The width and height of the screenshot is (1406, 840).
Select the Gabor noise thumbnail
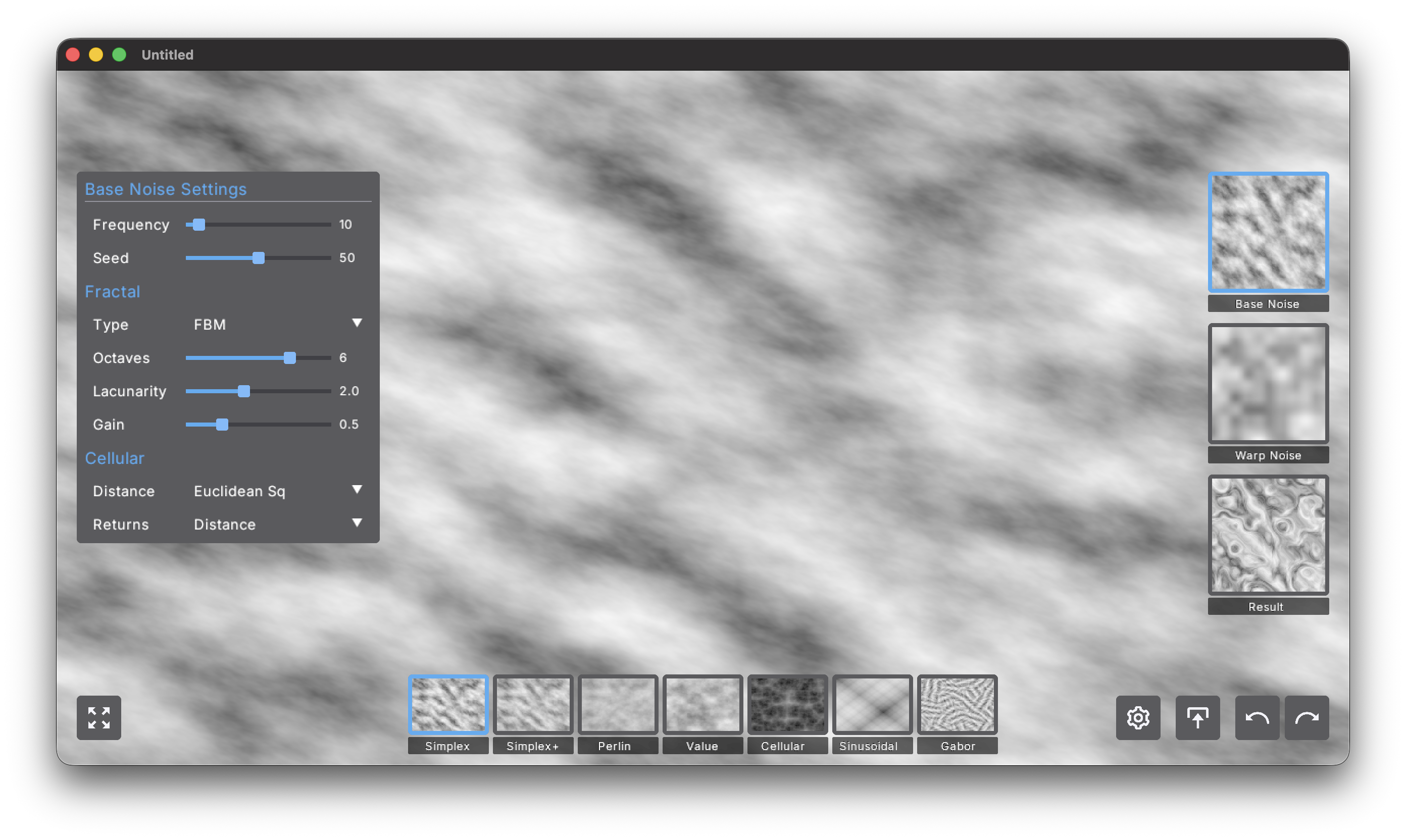[x=957, y=704]
